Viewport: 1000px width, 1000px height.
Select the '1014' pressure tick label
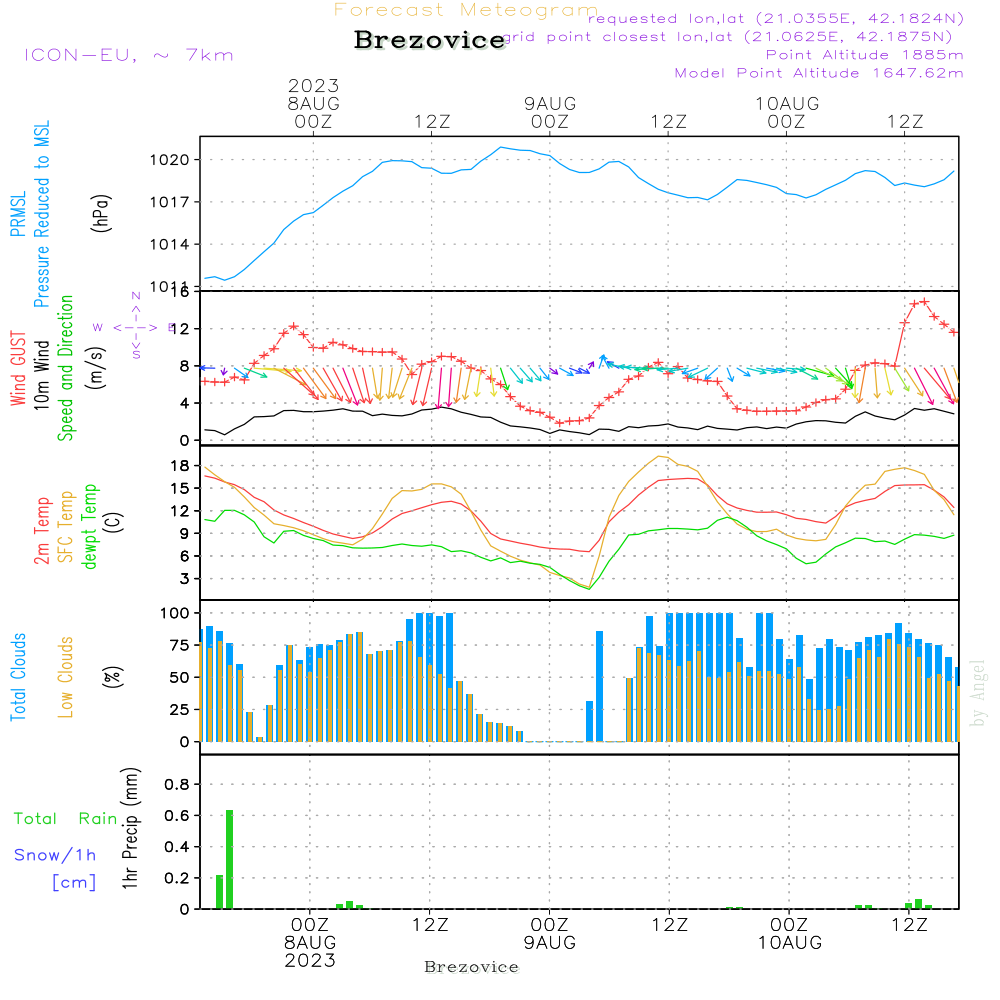(x=170, y=244)
